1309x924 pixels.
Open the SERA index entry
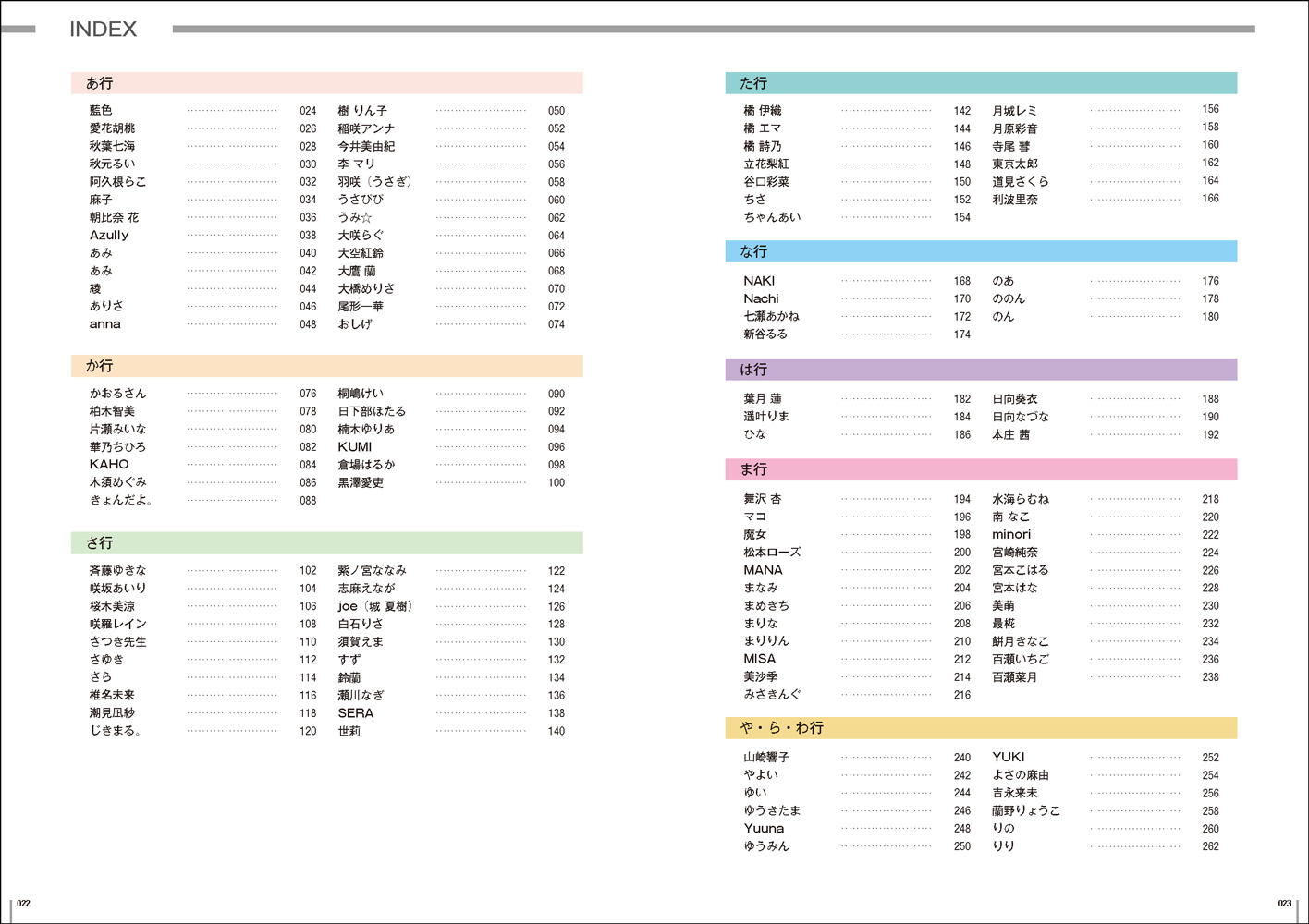[356, 713]
